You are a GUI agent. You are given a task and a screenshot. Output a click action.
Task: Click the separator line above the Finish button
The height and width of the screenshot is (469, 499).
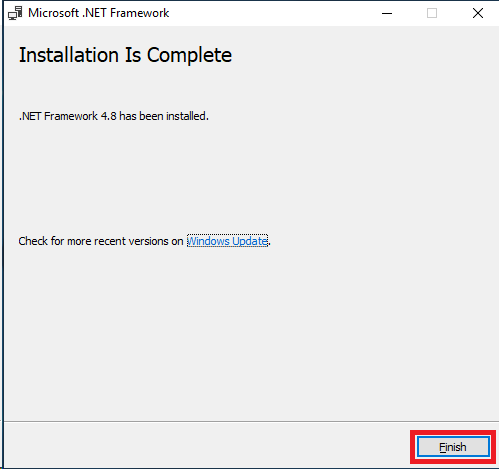pos(252,421)
